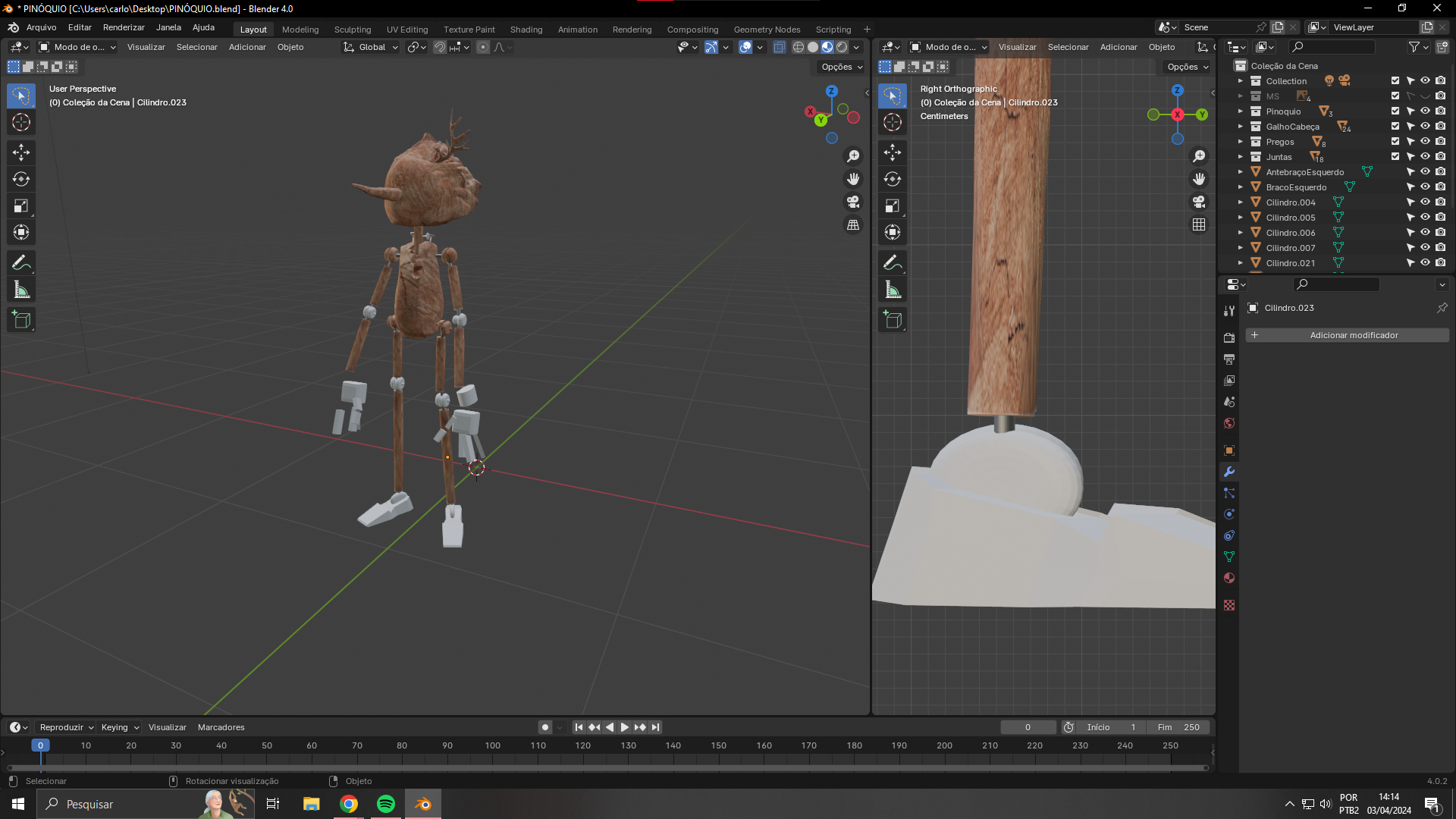Expand the GalhoCabeça collection
The width and height of the screenshot is (1456, 819).
pos(1241,127)
